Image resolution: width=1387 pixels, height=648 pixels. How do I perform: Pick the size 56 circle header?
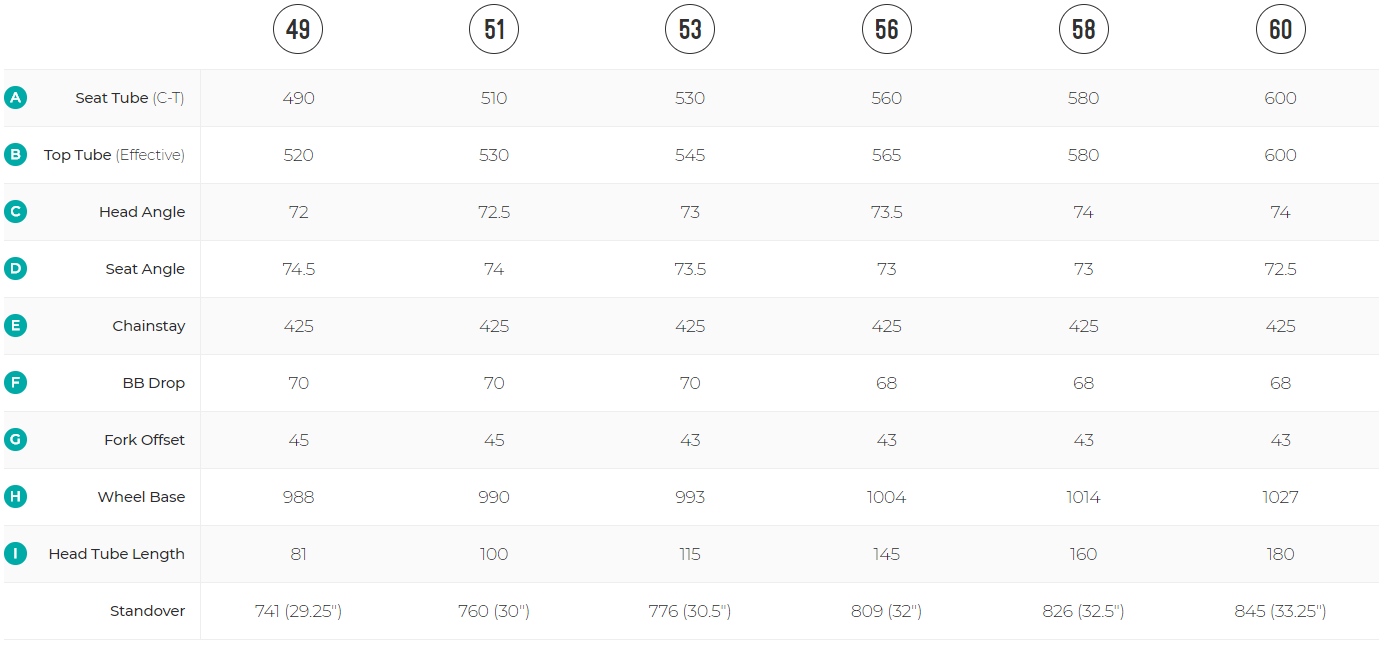tap(887, 30)
